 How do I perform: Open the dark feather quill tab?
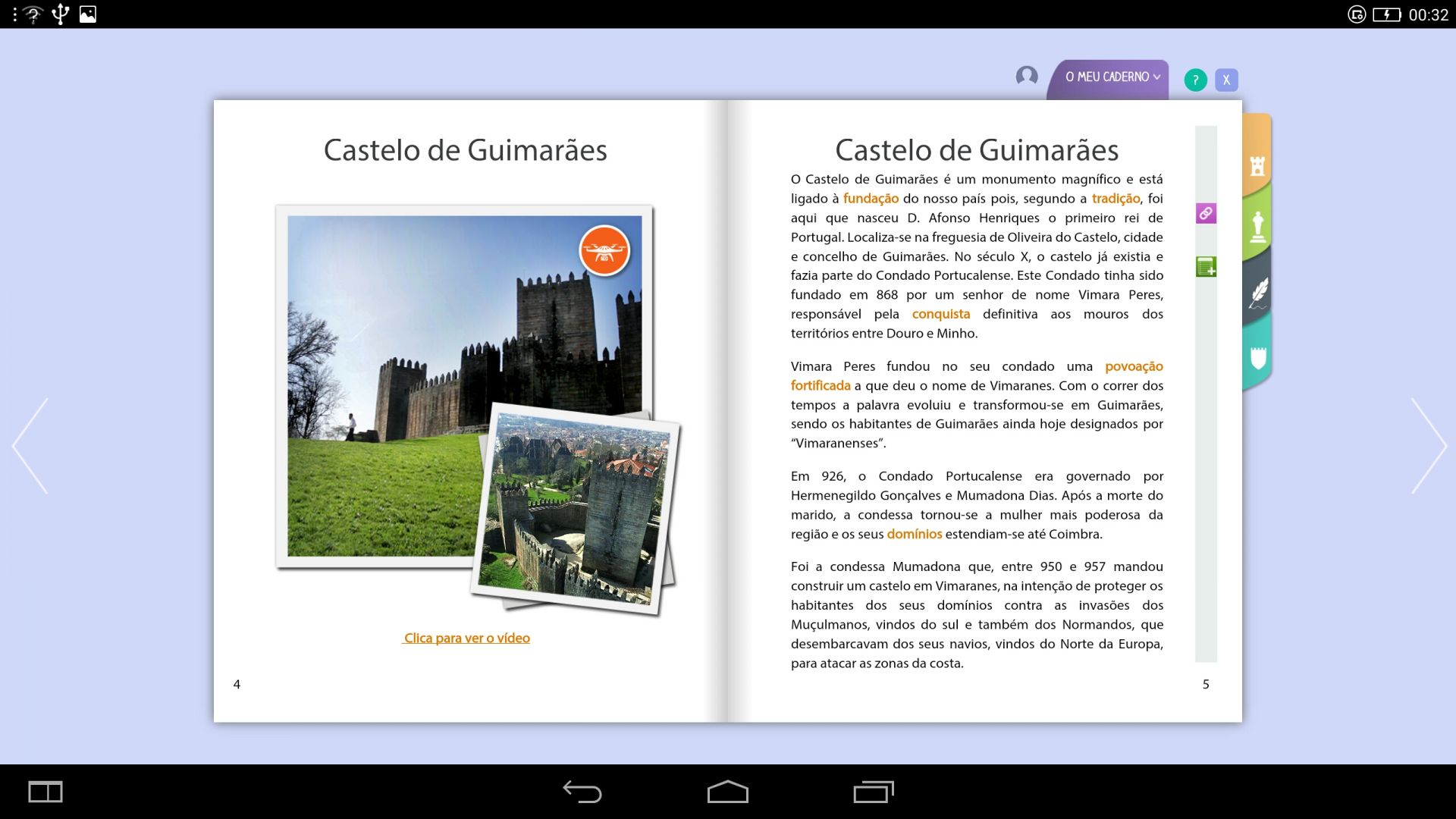click(1257, 293)
